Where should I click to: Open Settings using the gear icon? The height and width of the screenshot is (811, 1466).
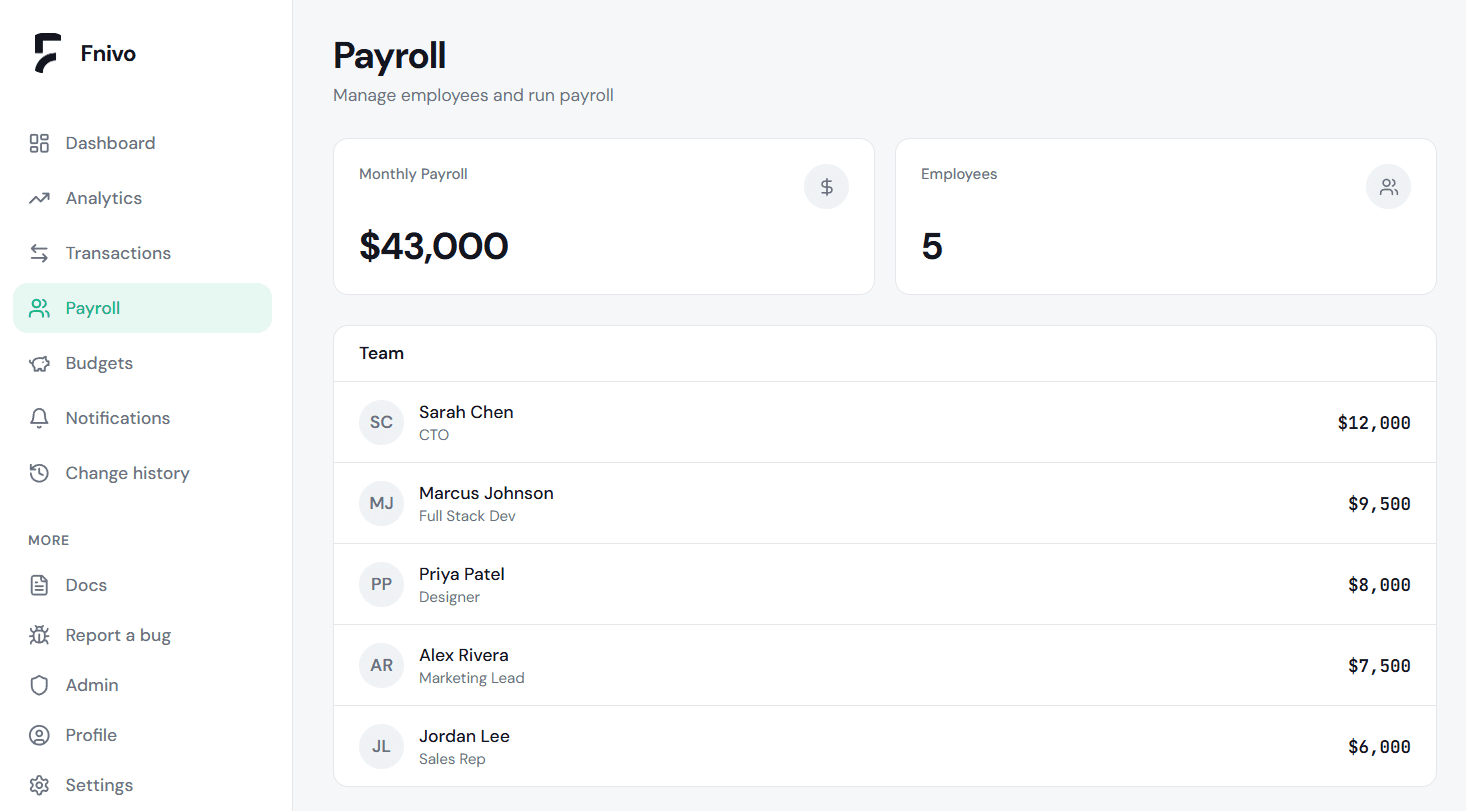pyautogui.click(x=39, y=785)
